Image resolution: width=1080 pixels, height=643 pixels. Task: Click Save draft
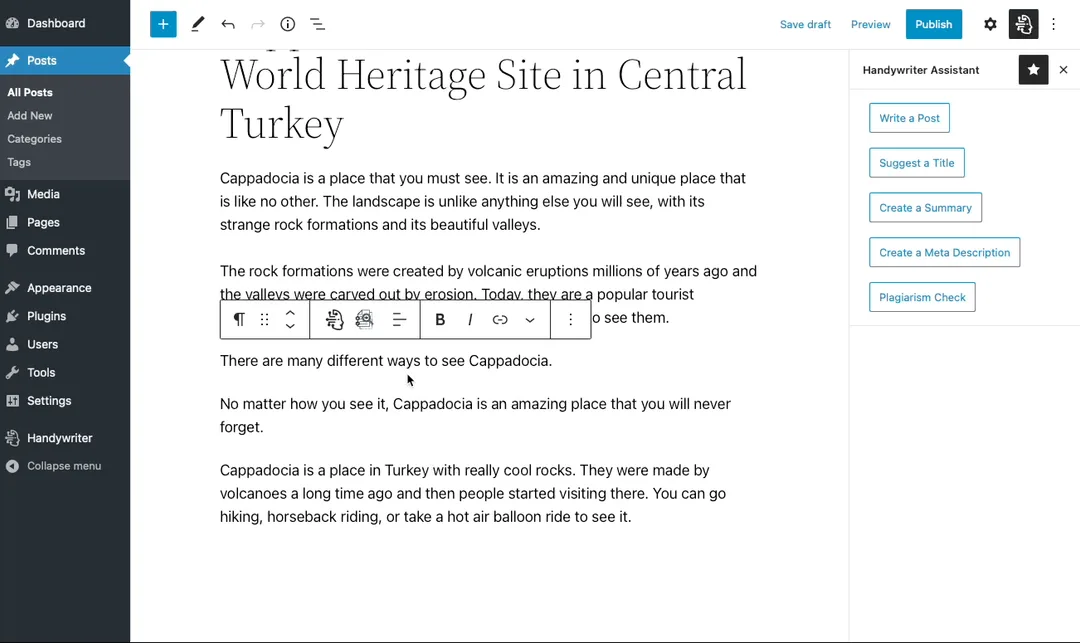(805, 24)
